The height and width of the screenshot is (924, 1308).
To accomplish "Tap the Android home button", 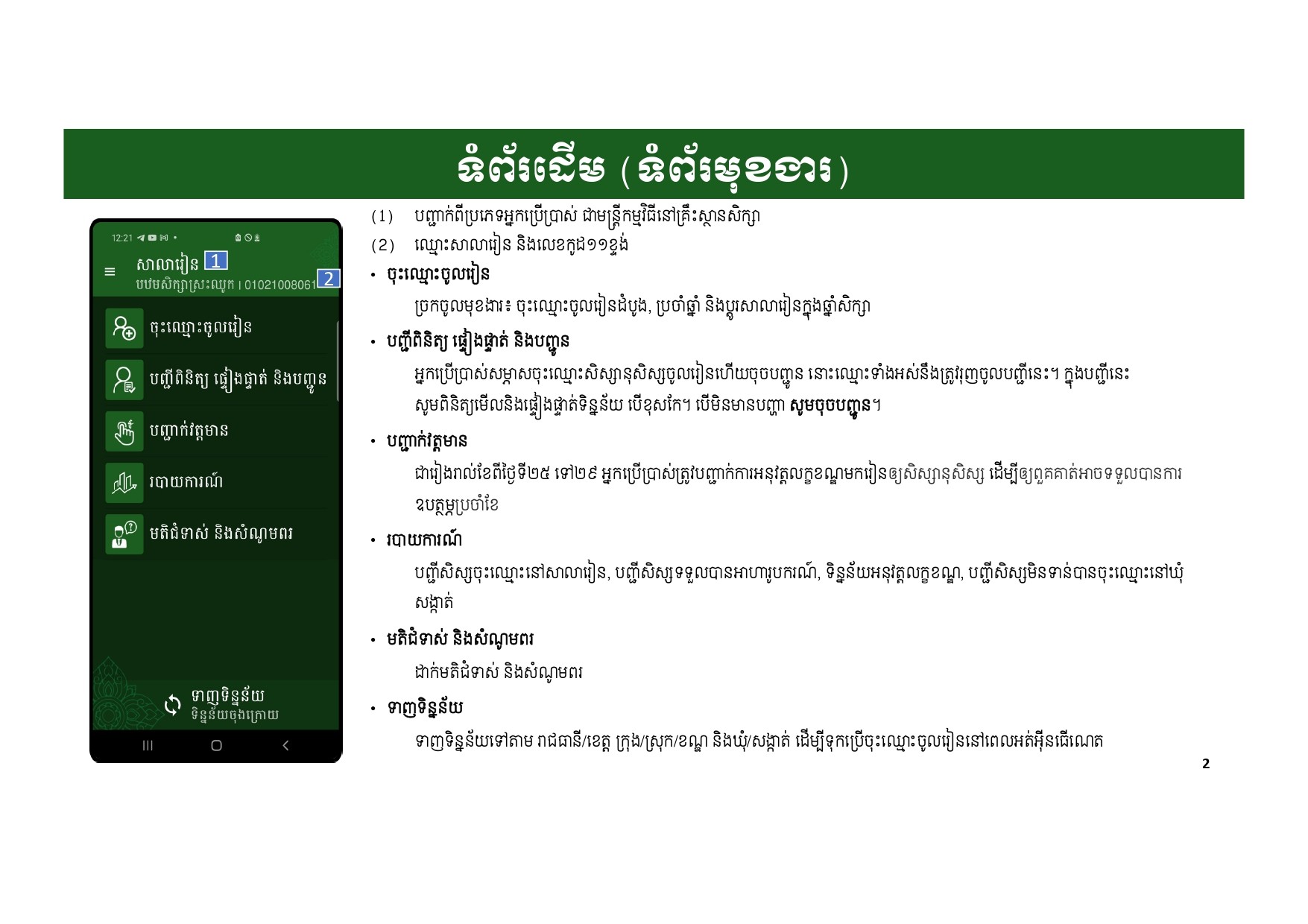I will (216, 745).
